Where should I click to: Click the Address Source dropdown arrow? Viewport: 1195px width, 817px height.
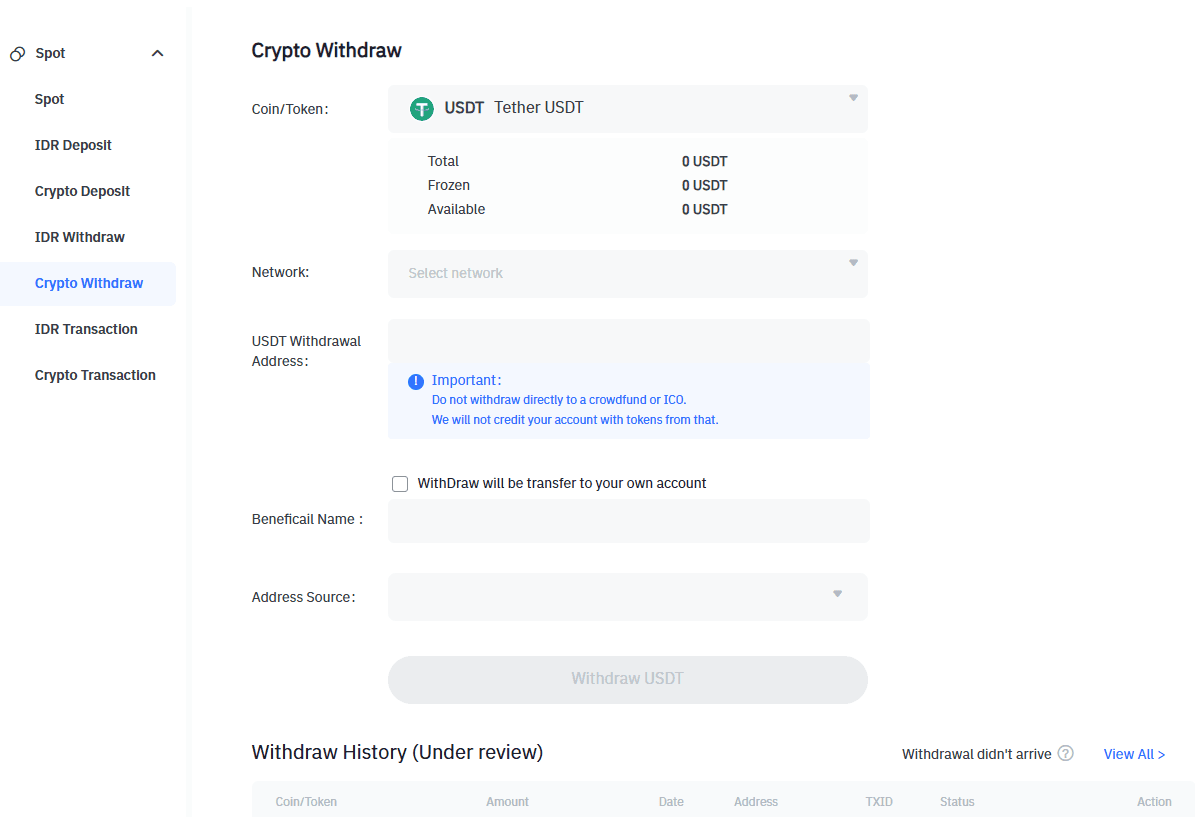[837, 594]
